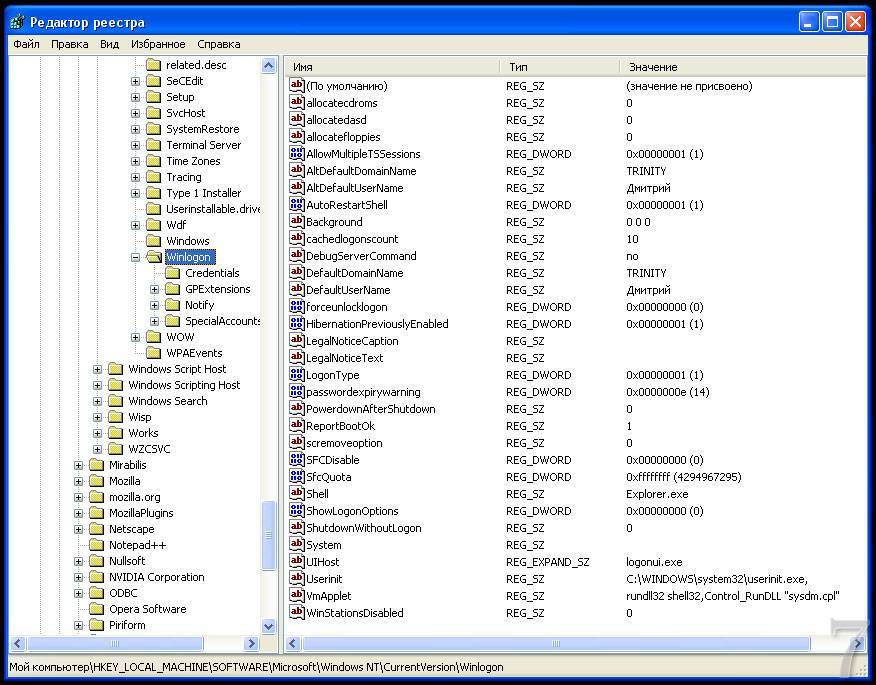
Task: Sort by the Имя column header
Action: pyautogui.click(x=392, y=67)
